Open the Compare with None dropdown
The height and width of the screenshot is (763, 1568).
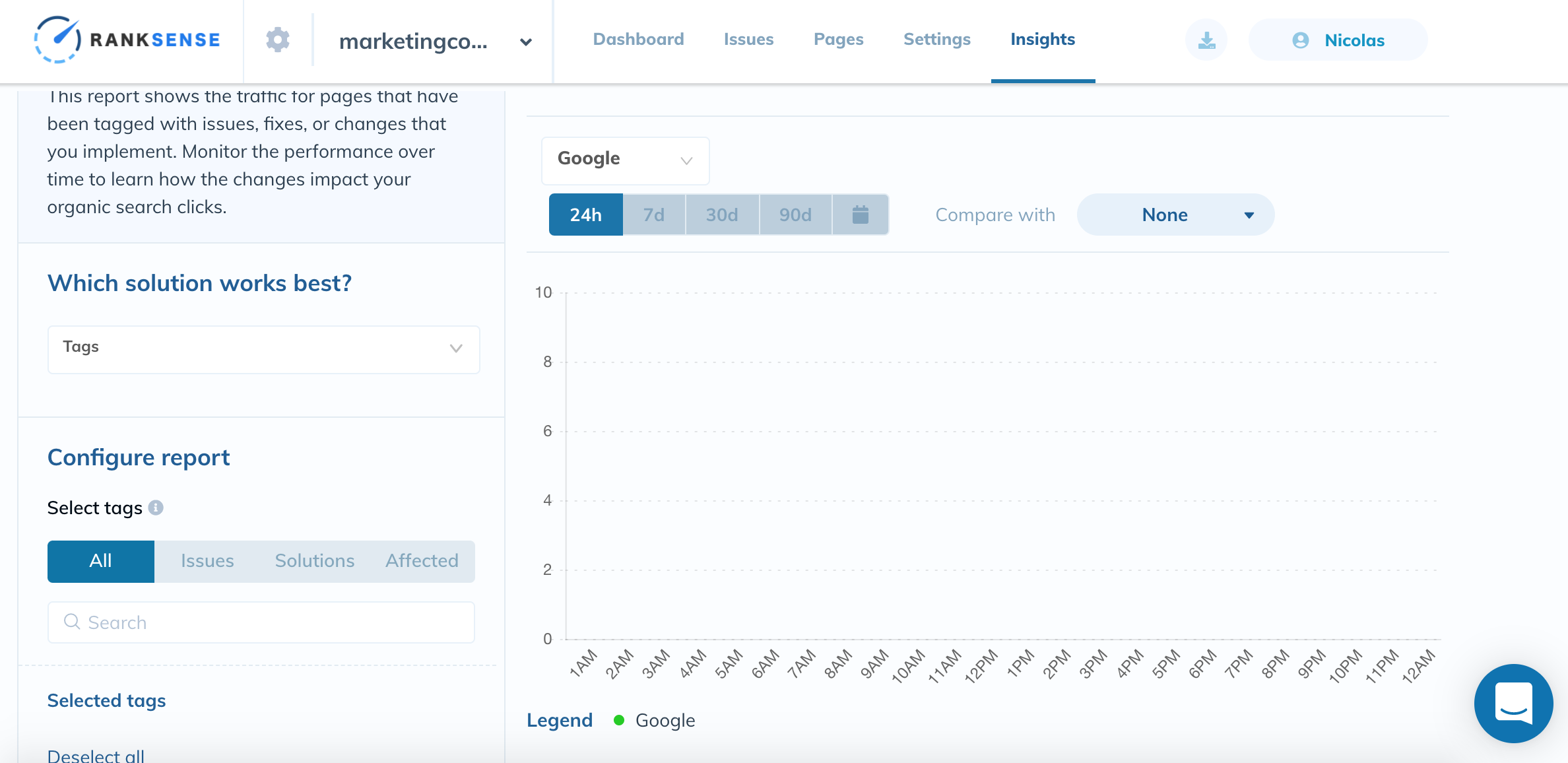1175,215
